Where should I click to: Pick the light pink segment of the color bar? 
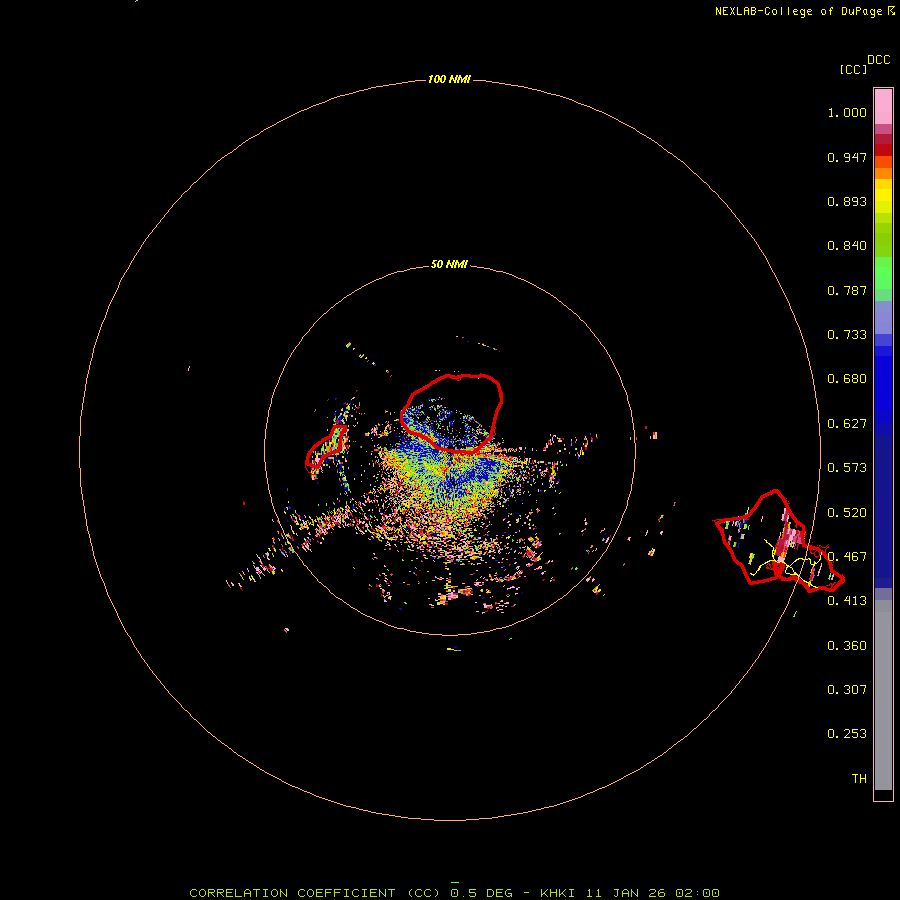pyautogui.click(x=883, y=107)
